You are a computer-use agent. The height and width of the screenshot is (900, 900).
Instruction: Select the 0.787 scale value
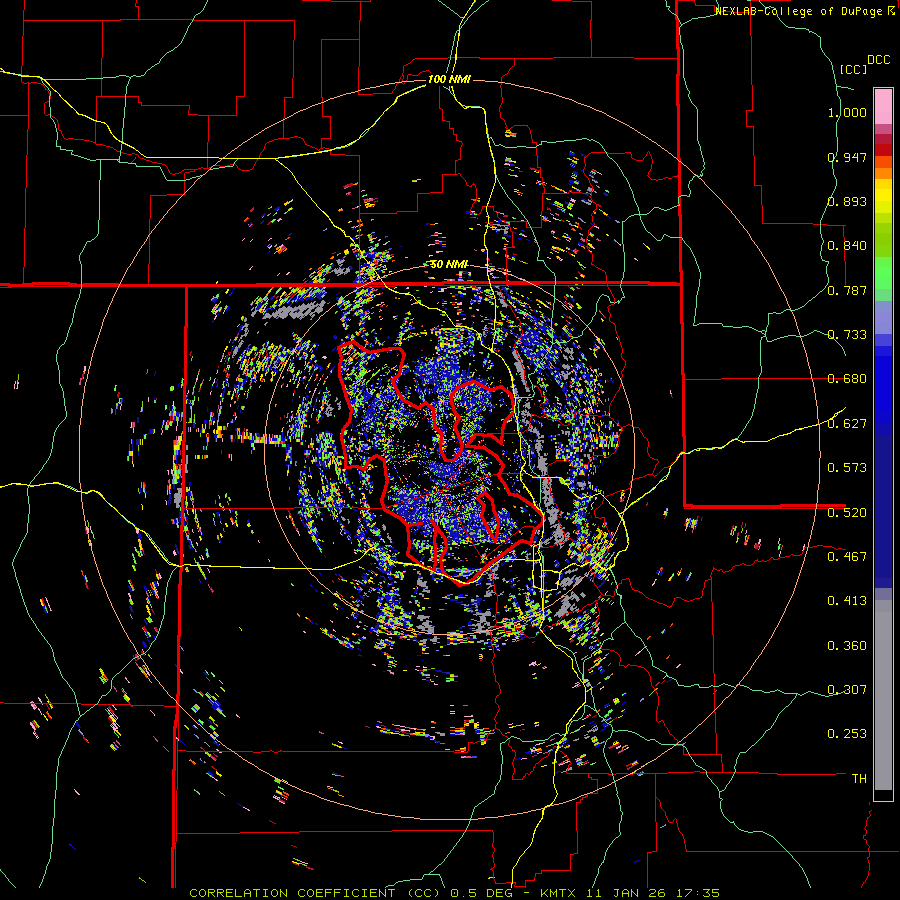[x=847, y=290]
